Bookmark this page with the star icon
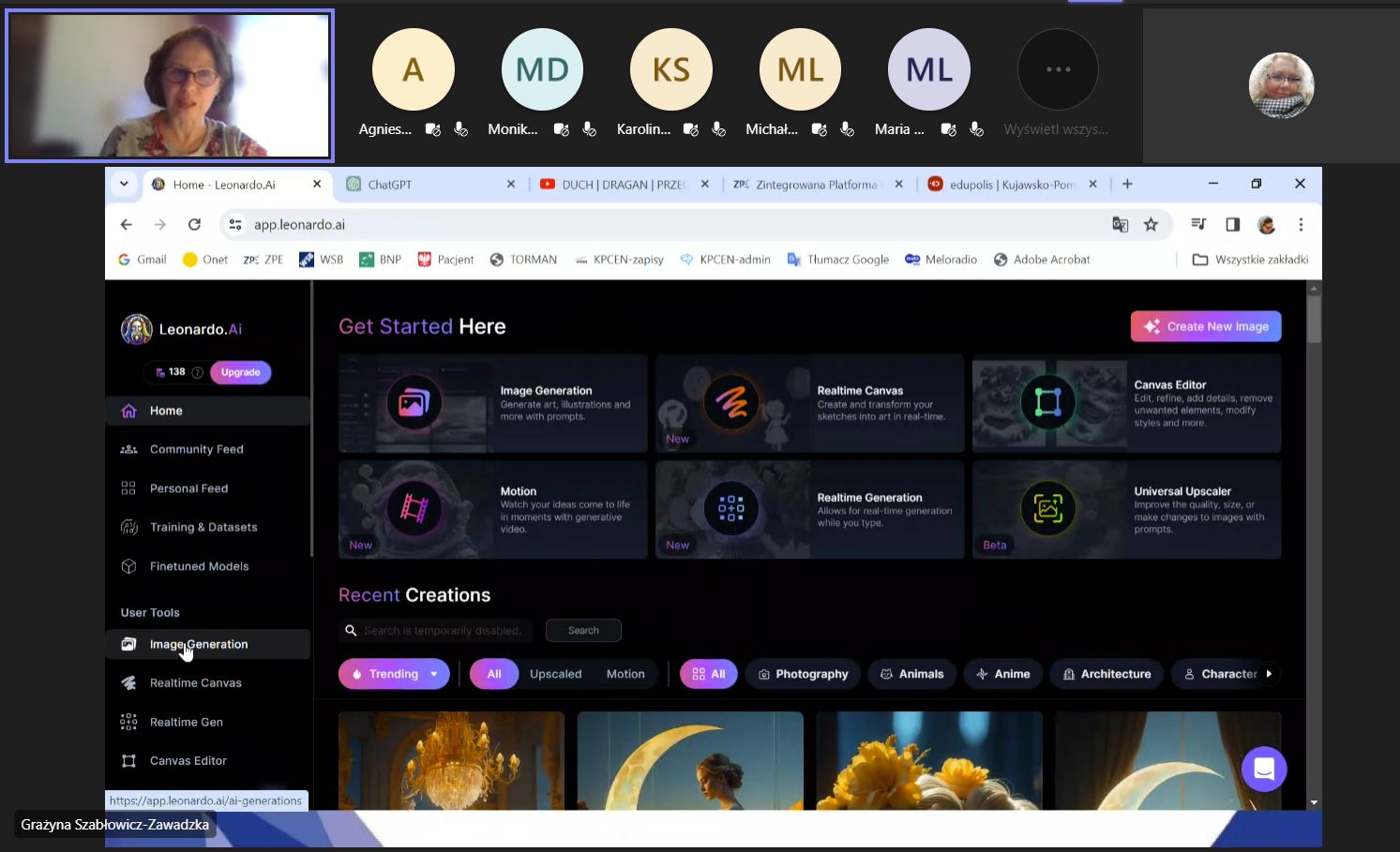The width and height of the screenshot is (1400, 852). click(1151, 225)
